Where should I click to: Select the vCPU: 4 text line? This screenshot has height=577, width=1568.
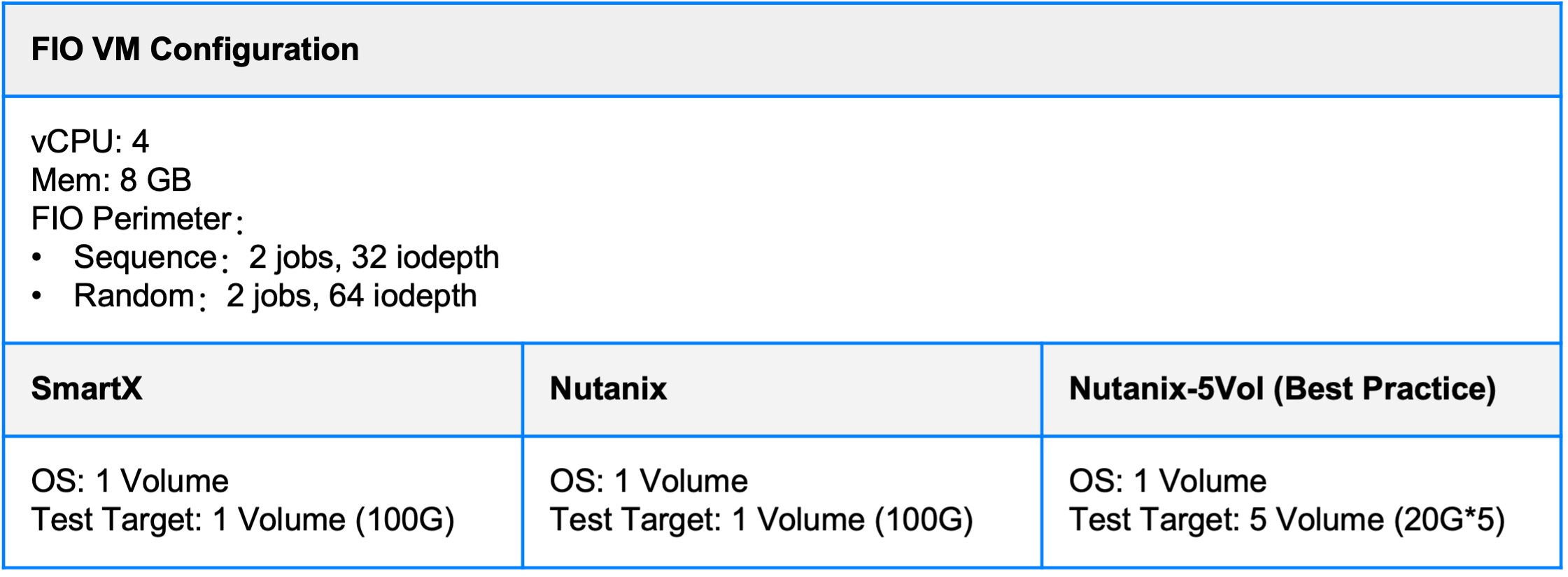[x=90, y=142]
